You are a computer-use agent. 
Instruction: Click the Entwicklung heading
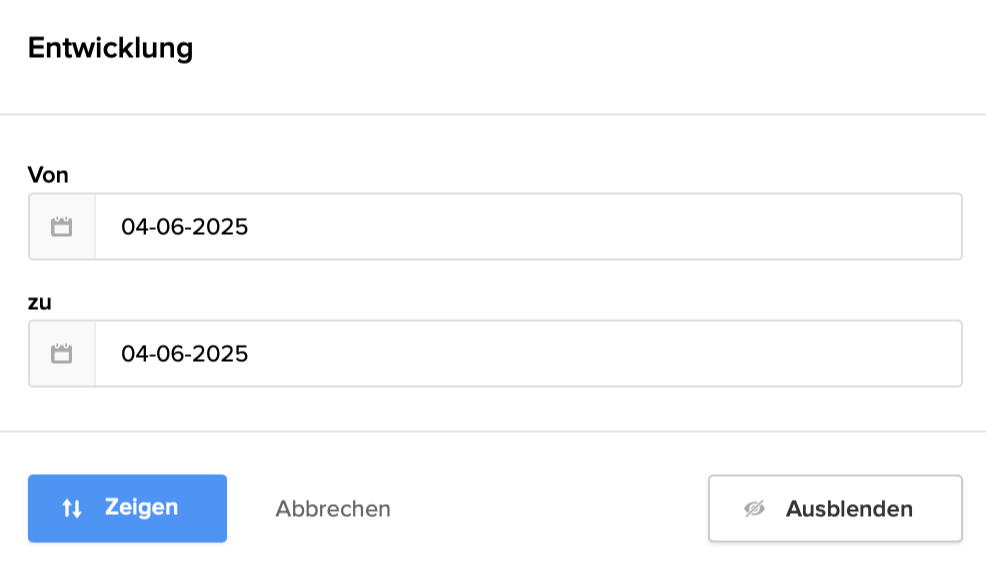(110, 48)
